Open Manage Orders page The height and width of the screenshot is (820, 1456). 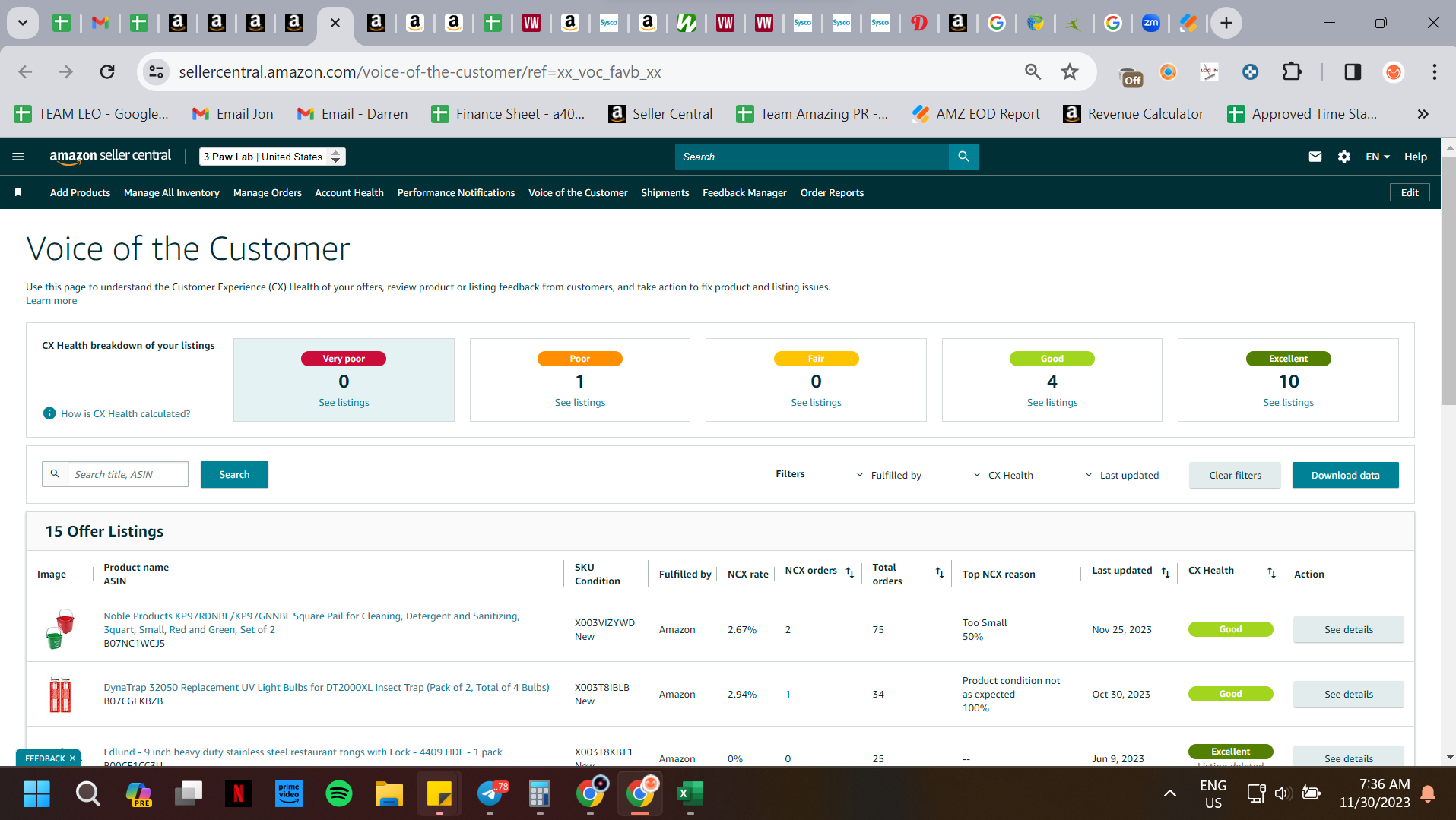click(268, 192)
